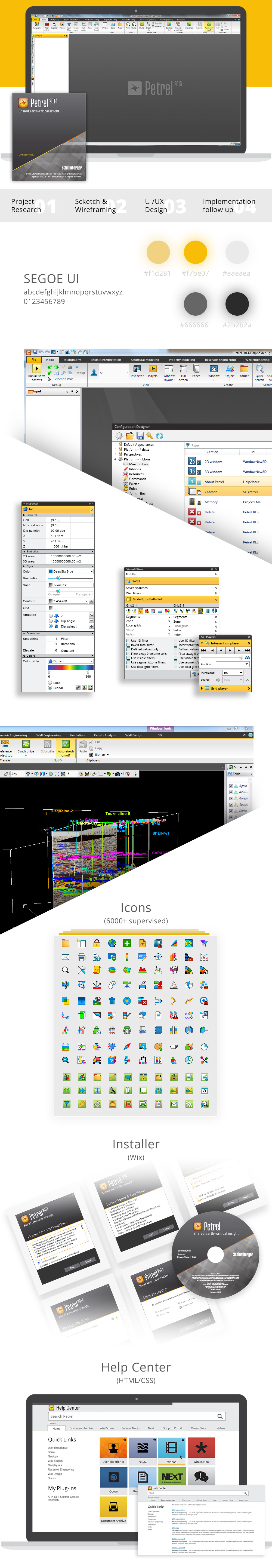Check the Filter away 0-volume cells box
Viewport: 272px width, 1568px height.
pos(128,653)
